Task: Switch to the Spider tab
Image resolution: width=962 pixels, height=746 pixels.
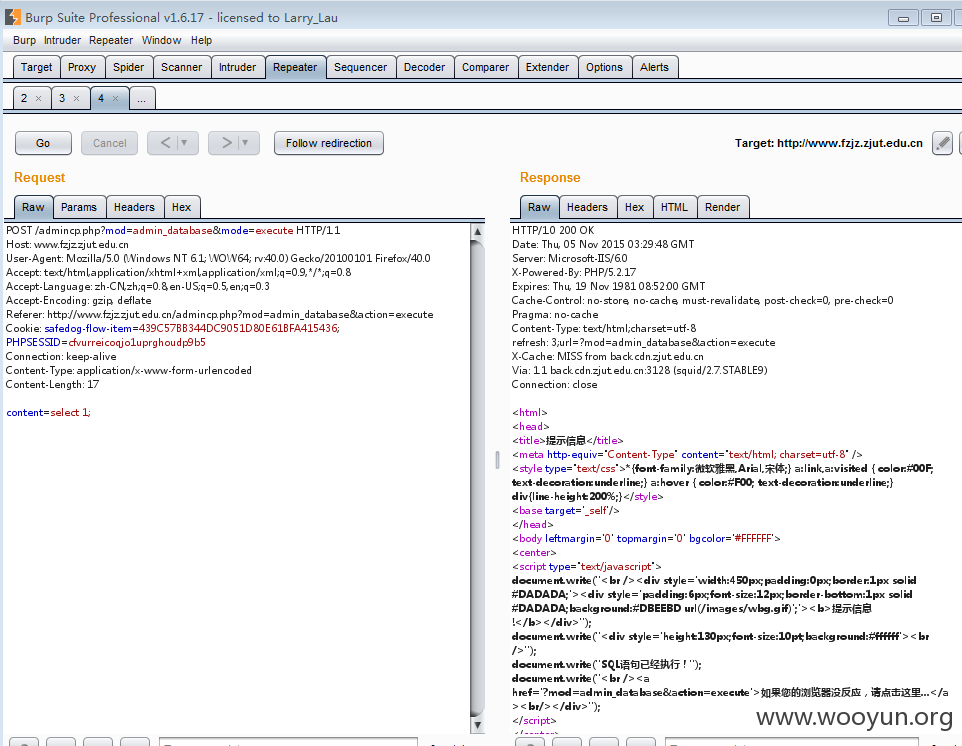Action: [x=128, y=67]
